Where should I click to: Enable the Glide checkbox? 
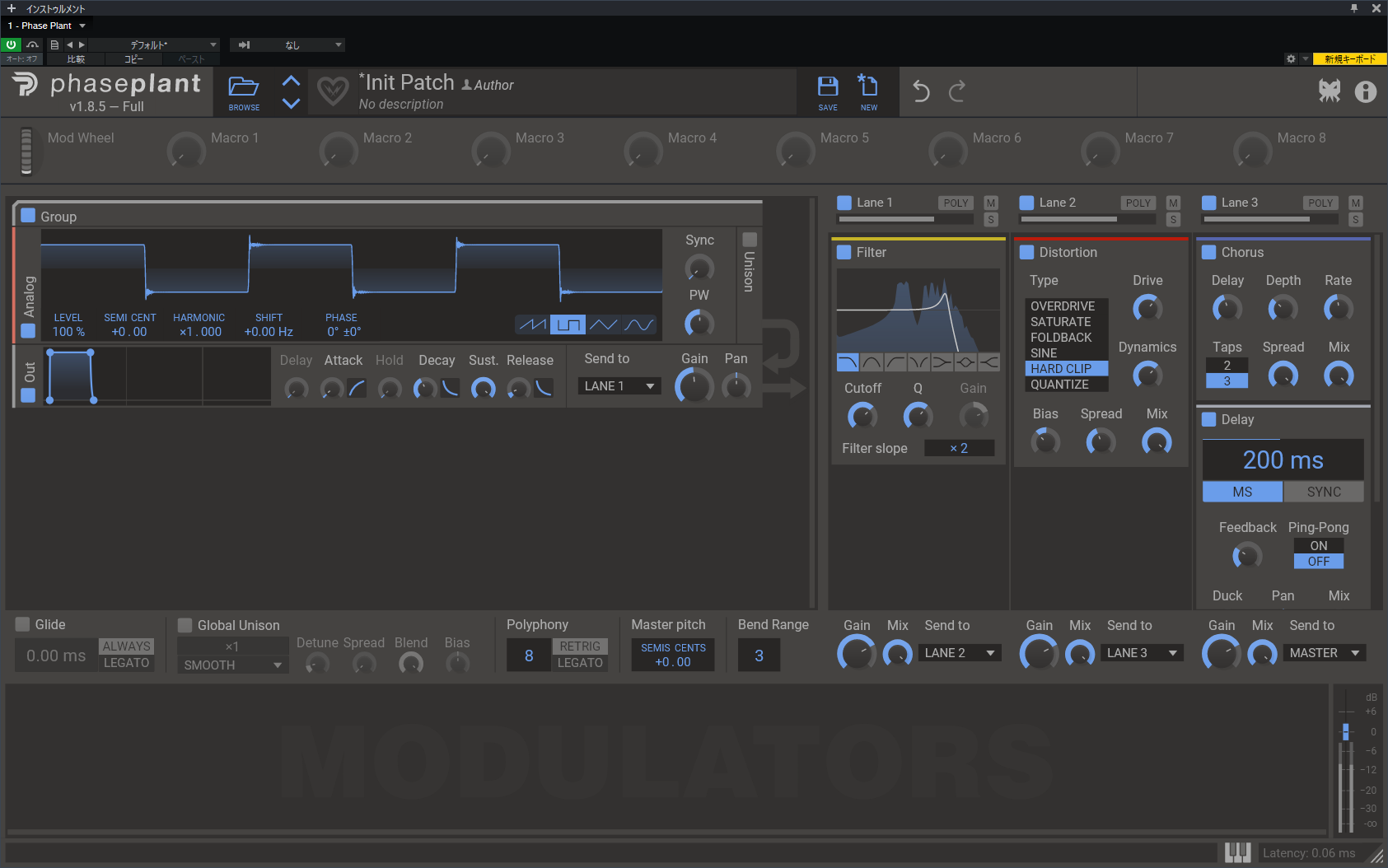(23, 624)
